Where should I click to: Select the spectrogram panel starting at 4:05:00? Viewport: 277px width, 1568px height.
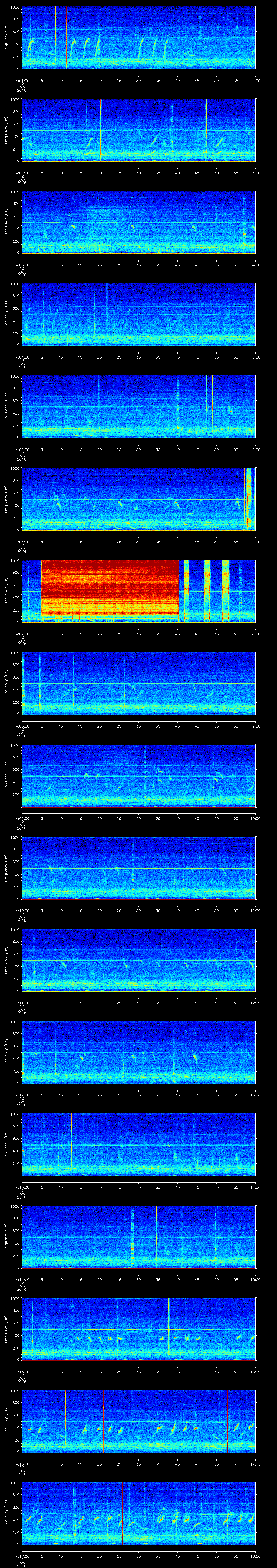[x=139, y=407]
